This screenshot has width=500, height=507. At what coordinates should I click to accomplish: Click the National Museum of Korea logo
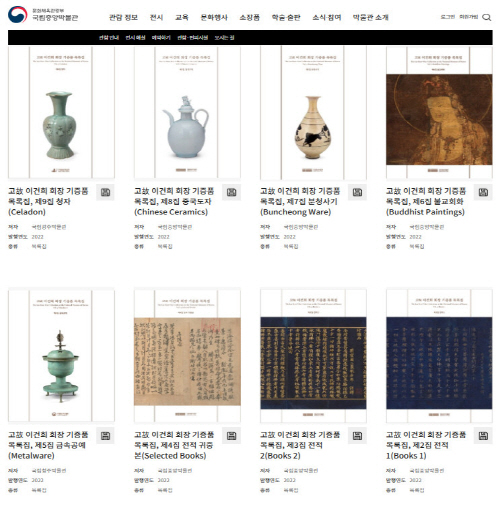click(43, 15)
